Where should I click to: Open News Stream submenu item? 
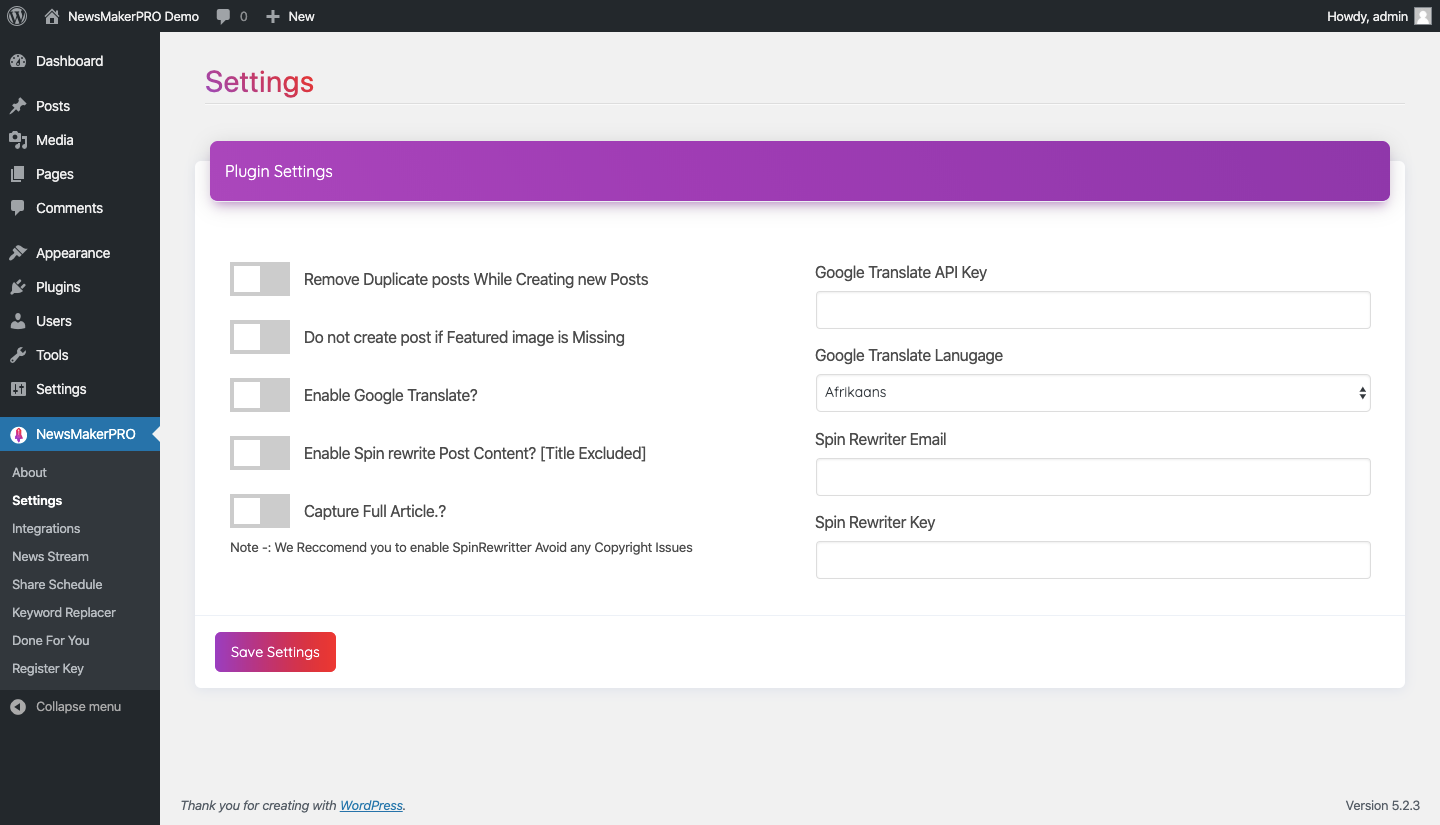tap(50, 556)
